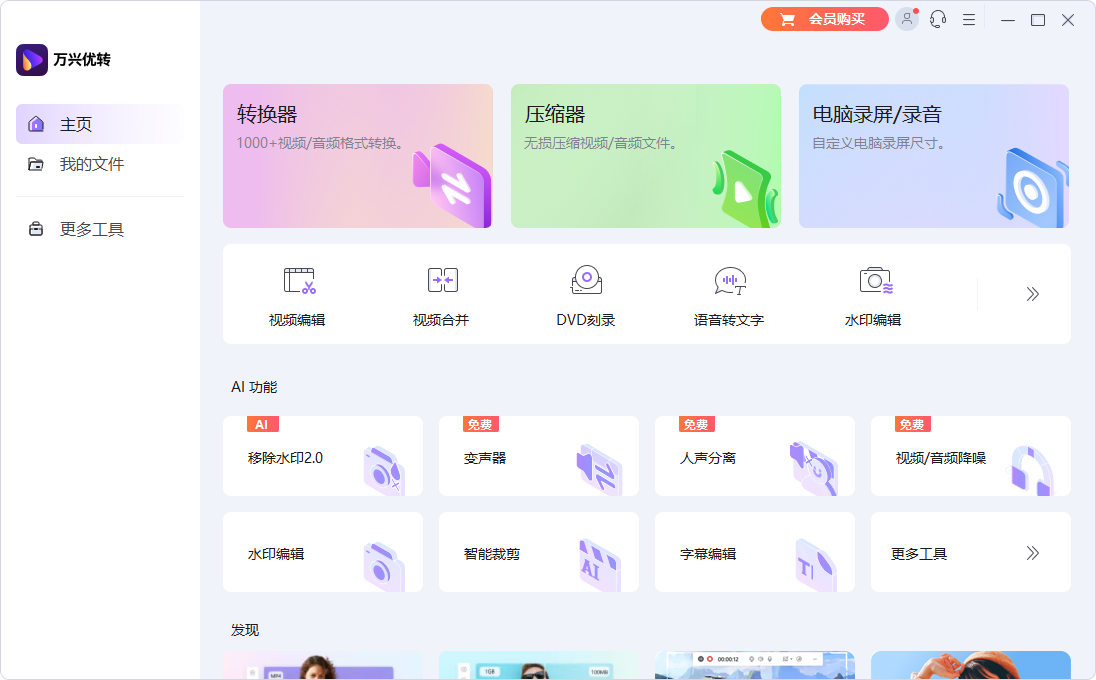Click the headset customer support icon
1096x680 pixels.
click(x=937, y=19)
